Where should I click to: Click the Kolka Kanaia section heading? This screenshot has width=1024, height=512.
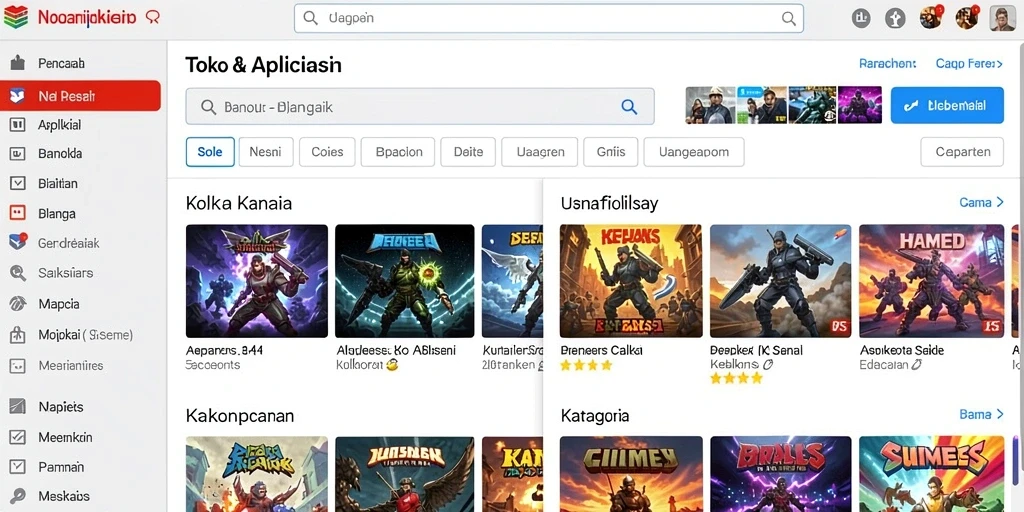coord(238,203)
